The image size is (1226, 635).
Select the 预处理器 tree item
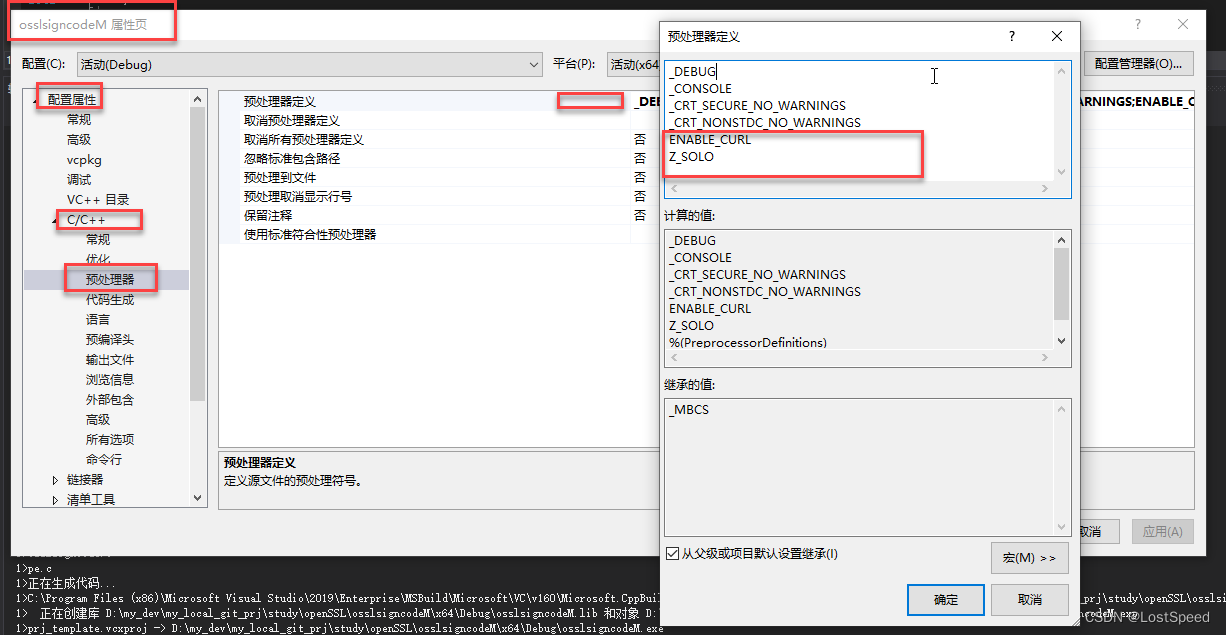(x=110, y=280)
